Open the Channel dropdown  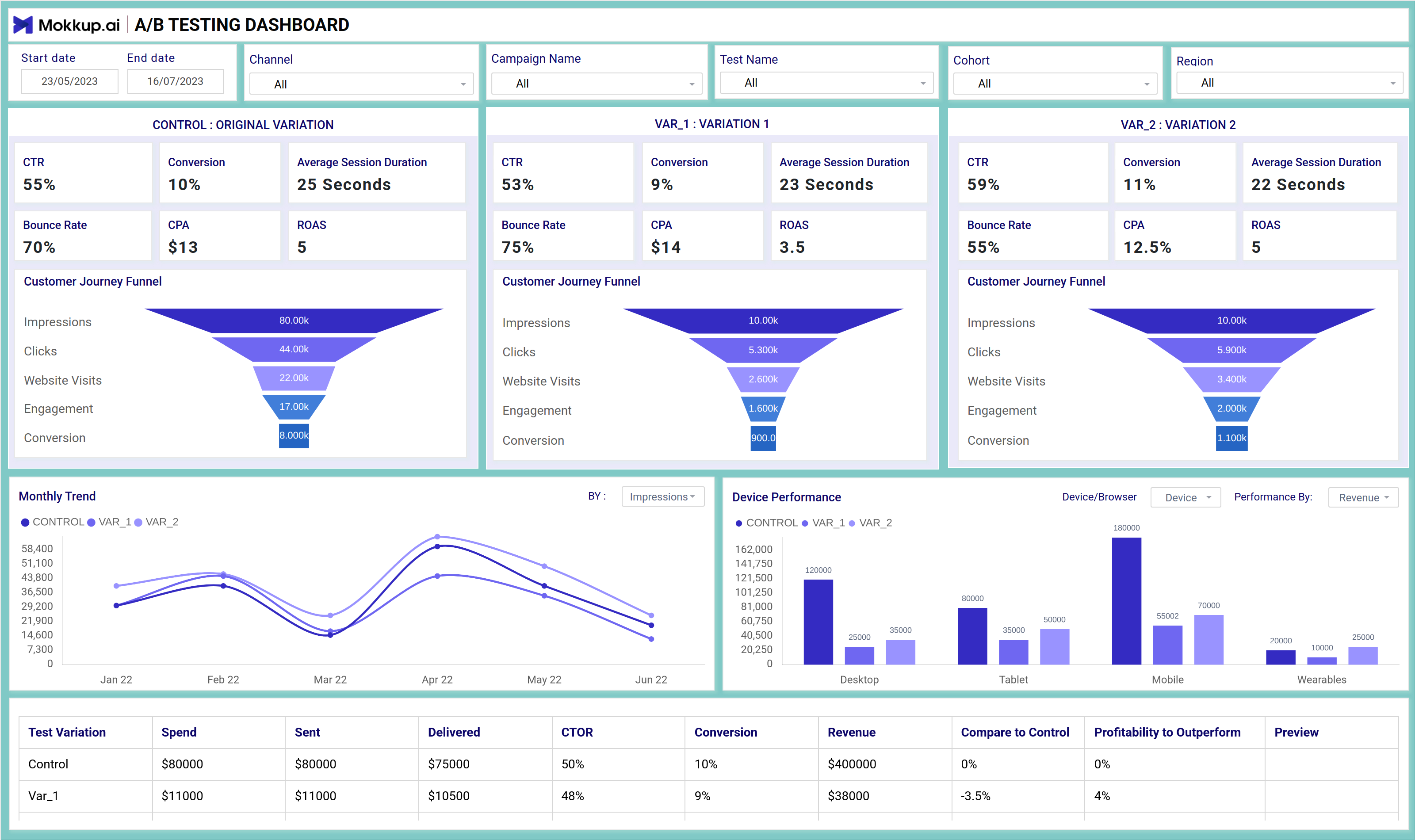(x=361, y=84)
